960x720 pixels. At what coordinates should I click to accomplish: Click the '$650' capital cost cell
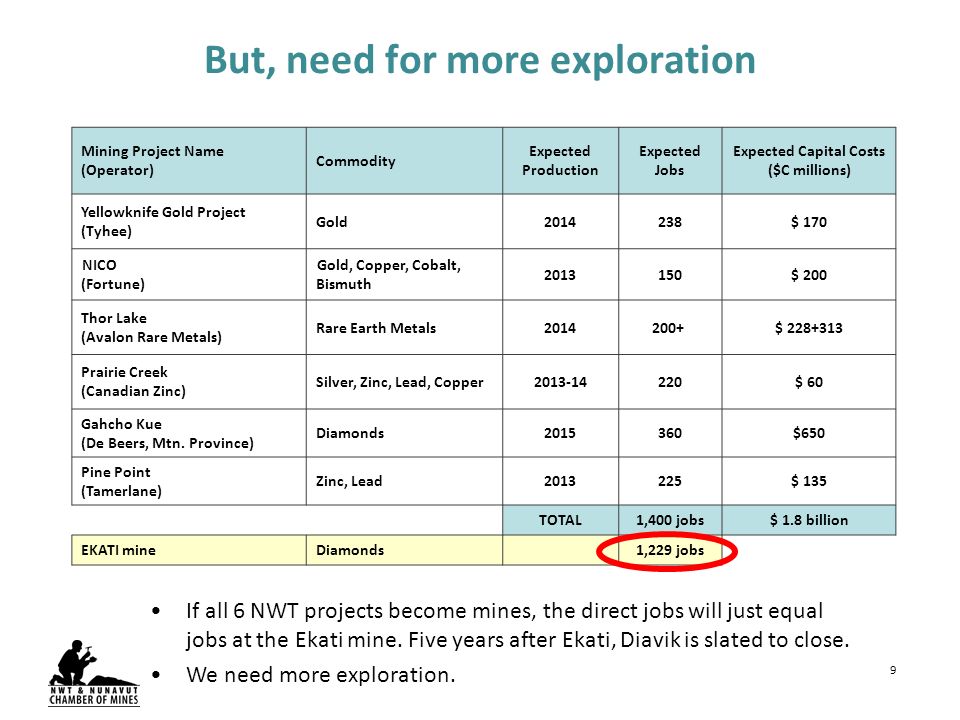tap(809, 433)
